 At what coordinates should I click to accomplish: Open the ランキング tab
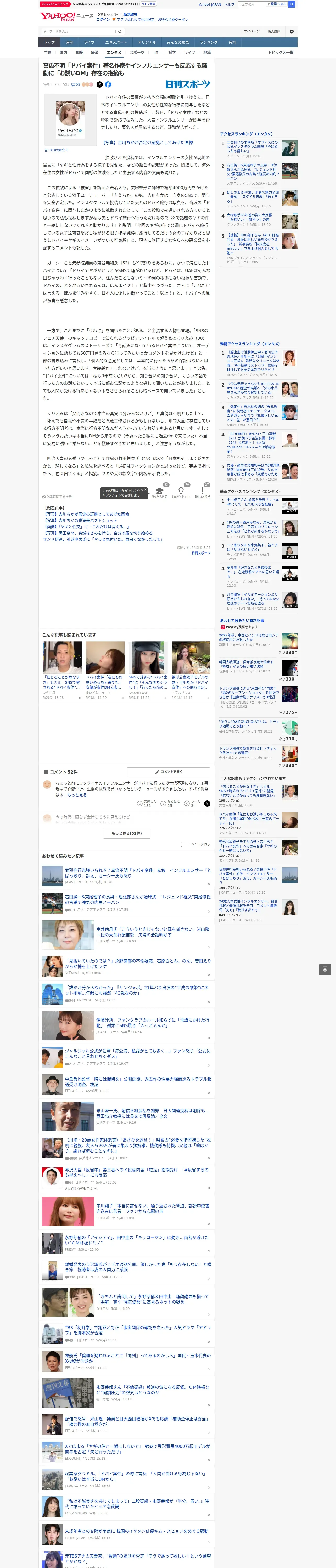pos(209,43)
